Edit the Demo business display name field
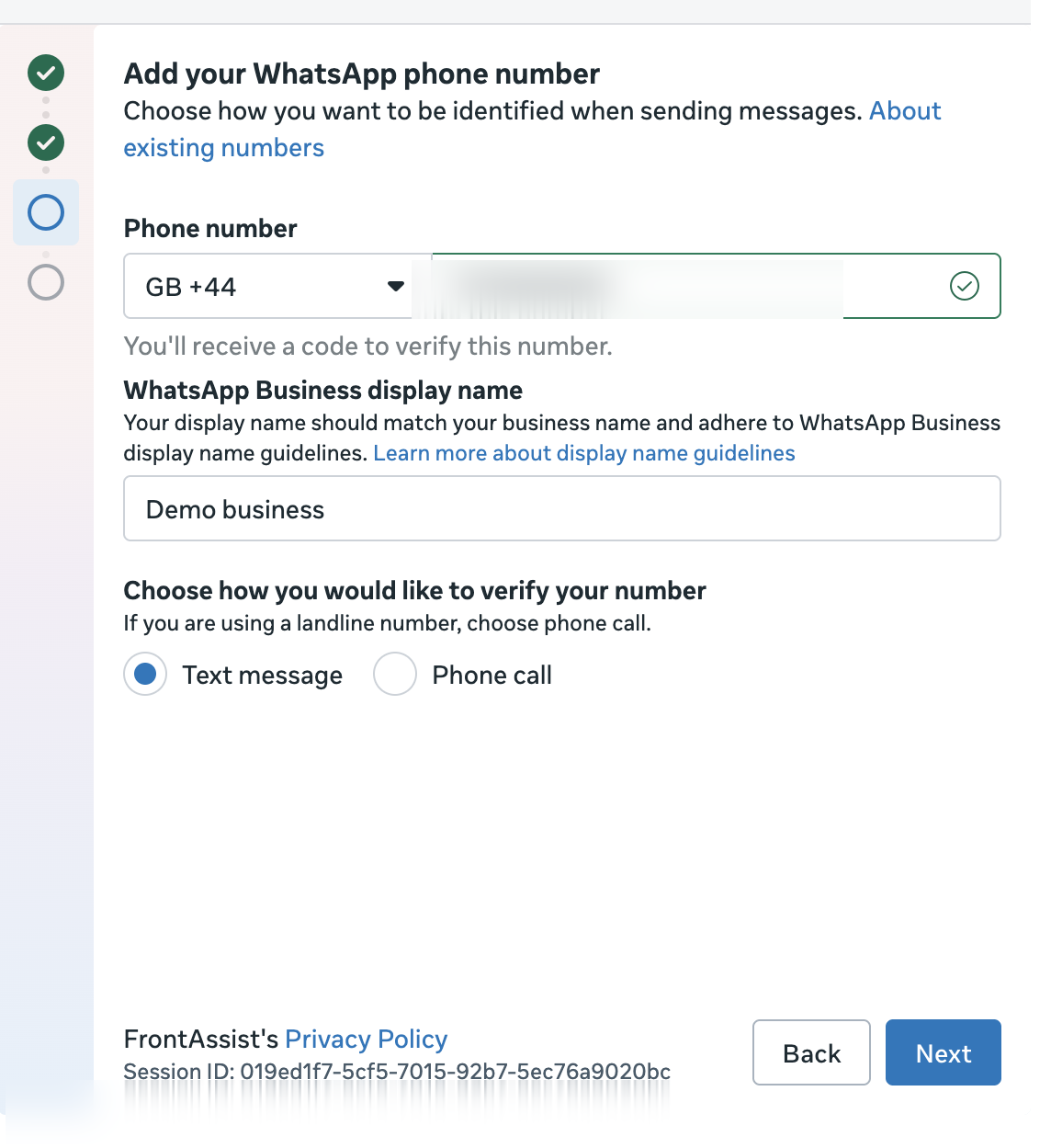 562,508
